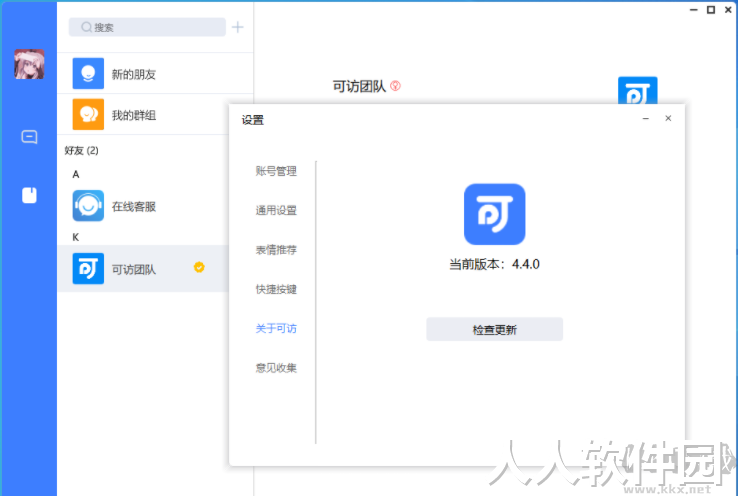Open the contacts sidebar icon
The width and height of the screenshot is (738, 496).
29,195
